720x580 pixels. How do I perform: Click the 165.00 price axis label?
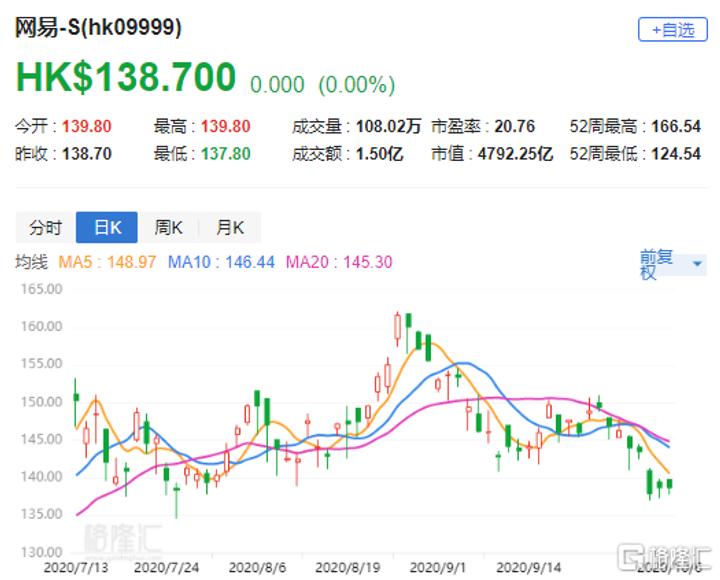(41, 289)
